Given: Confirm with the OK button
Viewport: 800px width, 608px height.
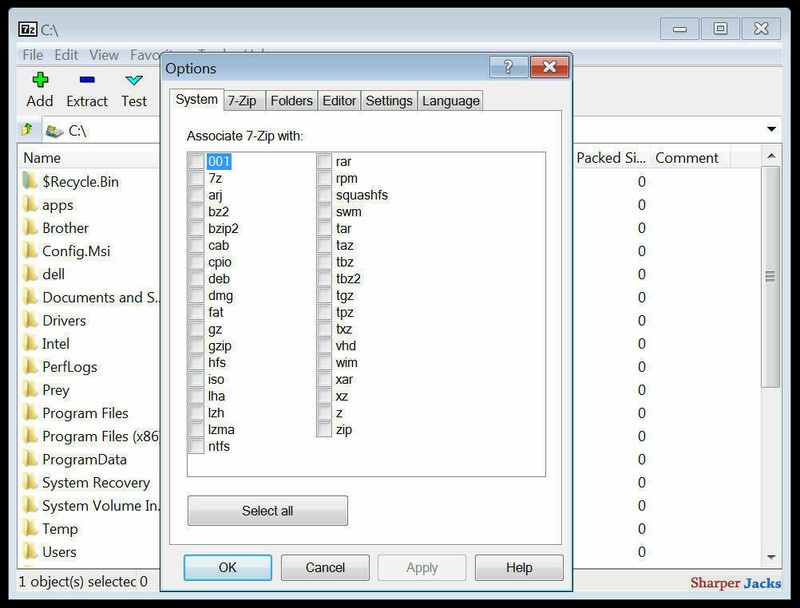Looking at the screenshot, I should pyautogui.click(x=228, y=567).
